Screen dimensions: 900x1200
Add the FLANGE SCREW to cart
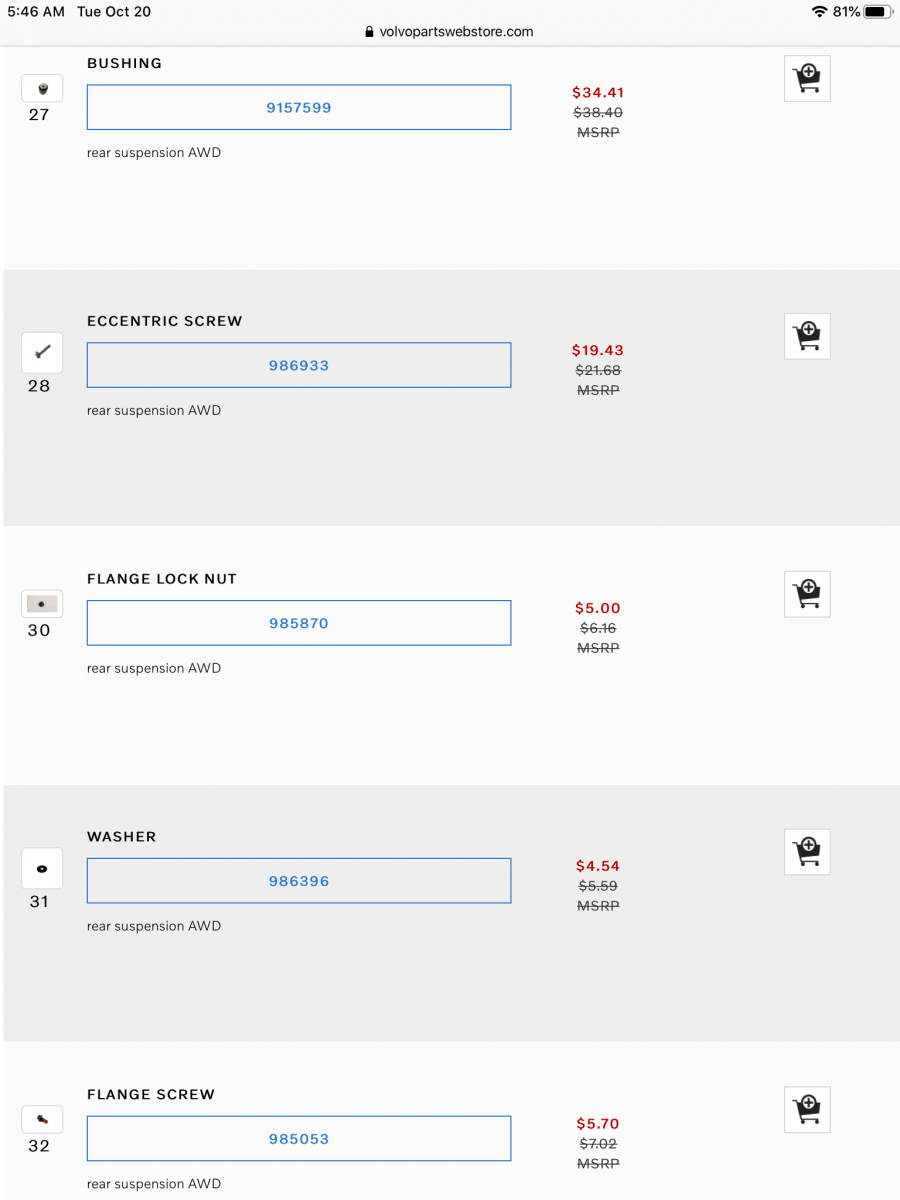pos(806,1109)
